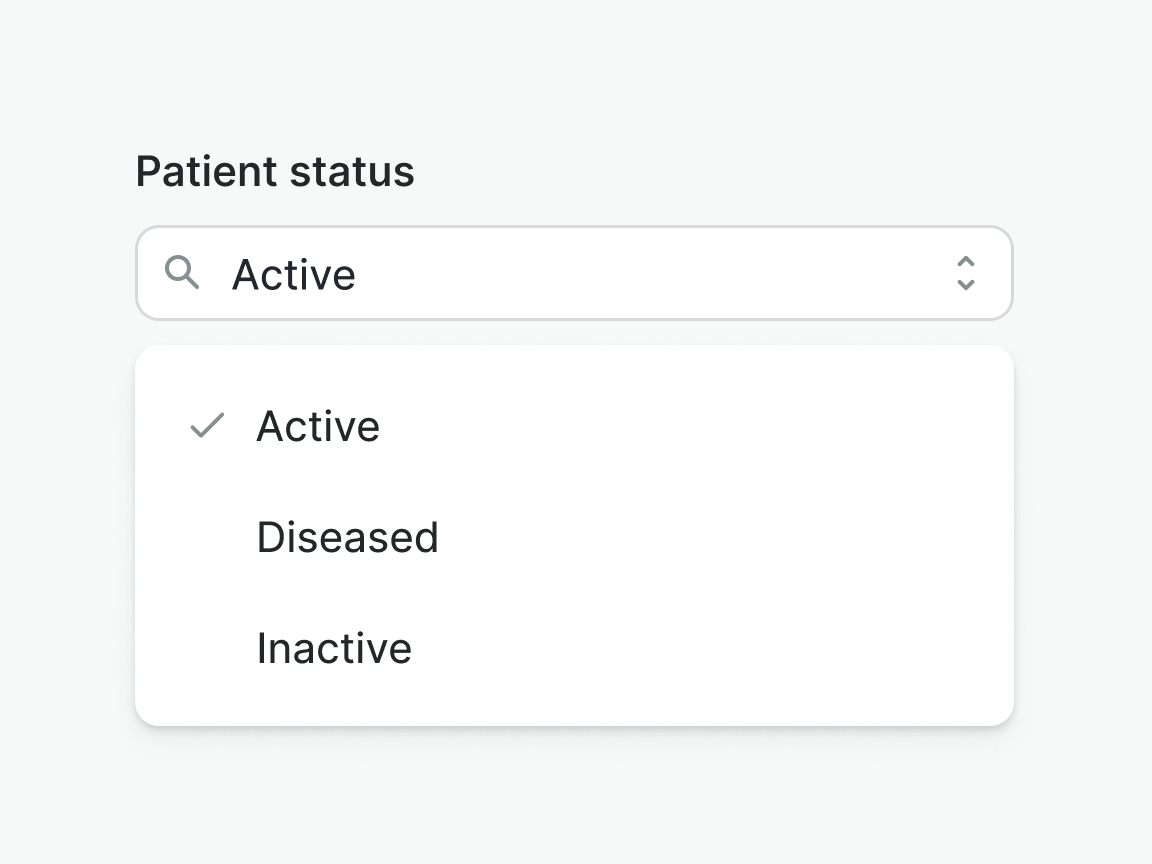
Task: Pick Diseased from the status list
Action: (347, 537)
